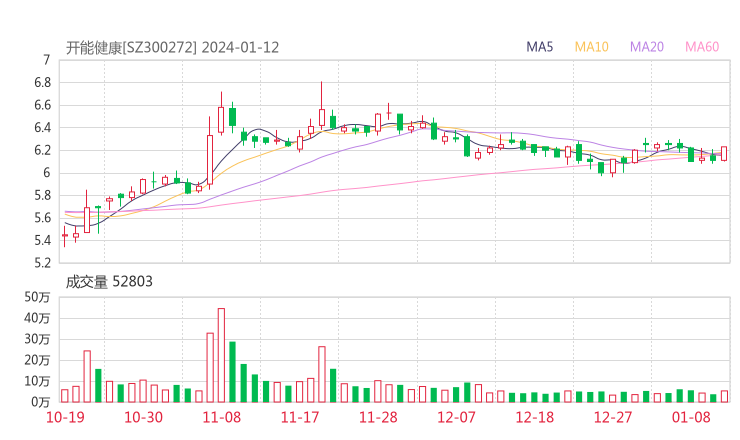
Task: Click the 12-07 date axis label
Action: tap(456, 417)
